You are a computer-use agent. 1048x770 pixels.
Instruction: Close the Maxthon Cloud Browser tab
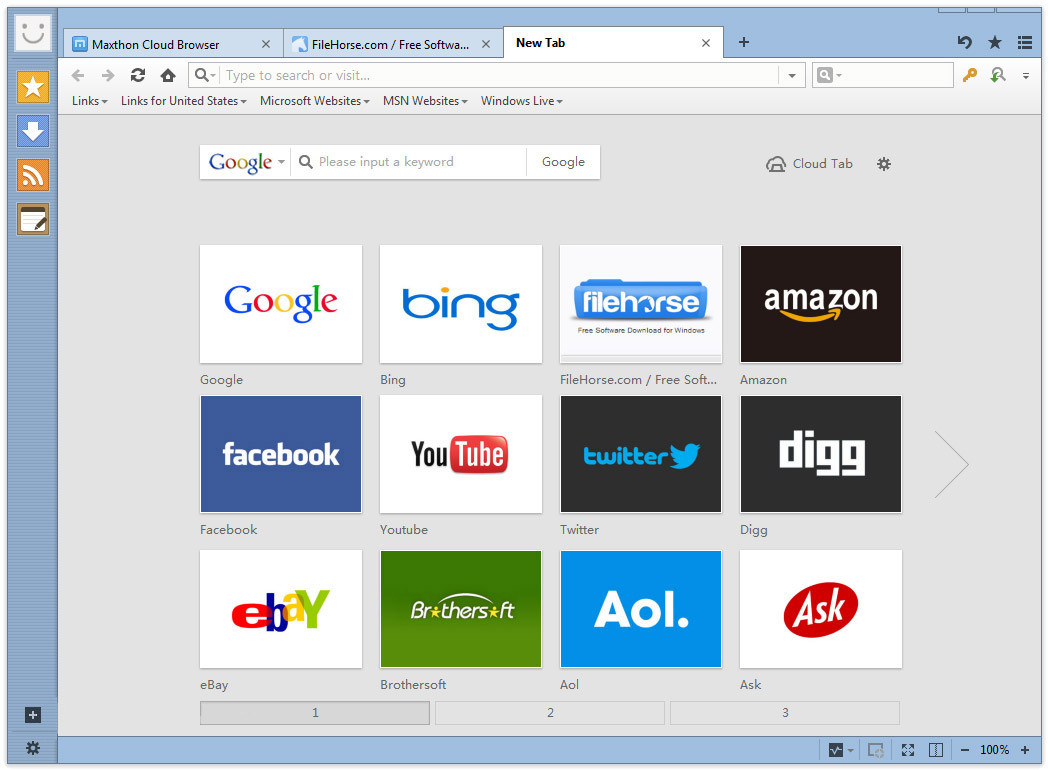click(x=266, y=44)
